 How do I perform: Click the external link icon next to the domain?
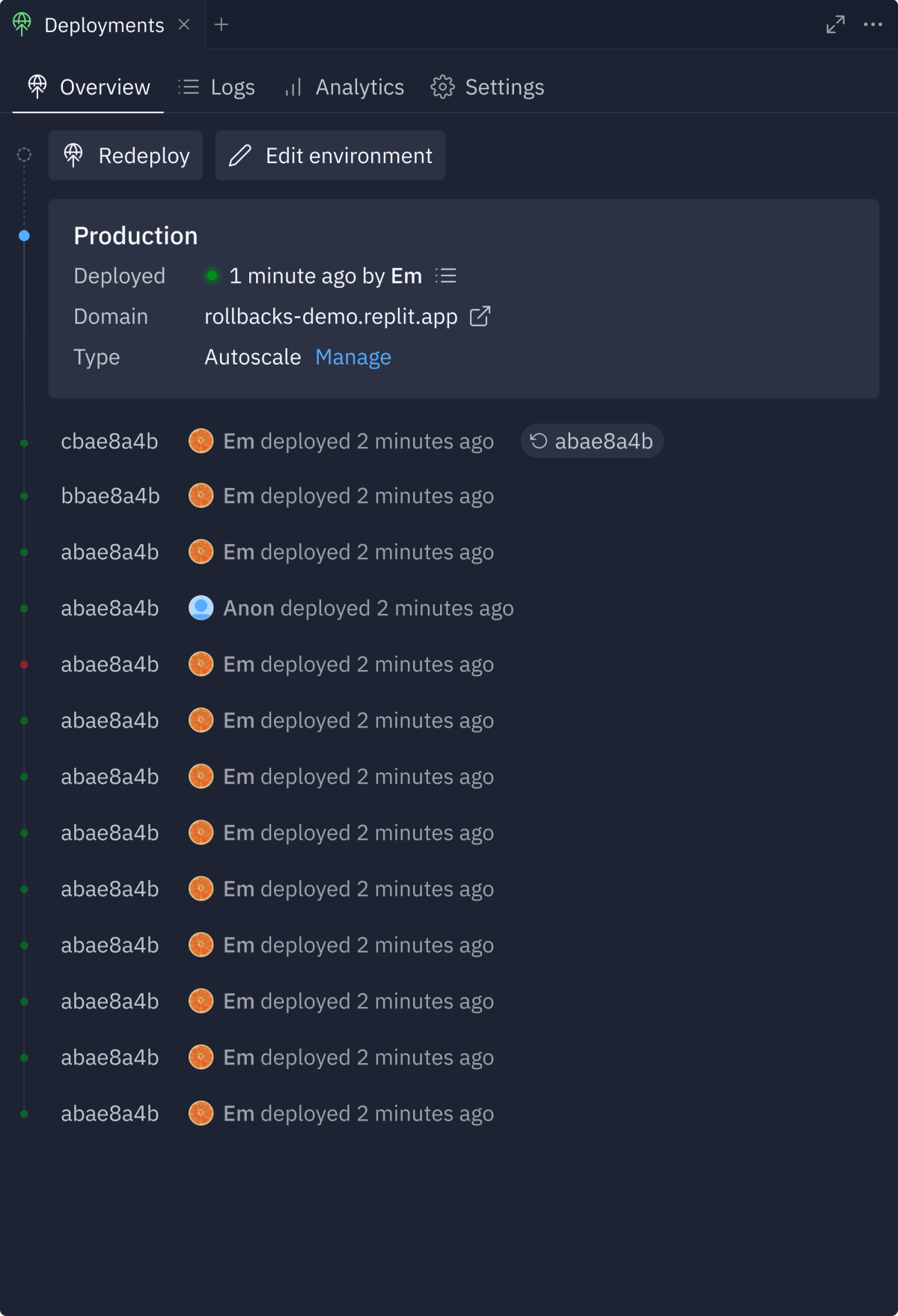tap(480, 316)
